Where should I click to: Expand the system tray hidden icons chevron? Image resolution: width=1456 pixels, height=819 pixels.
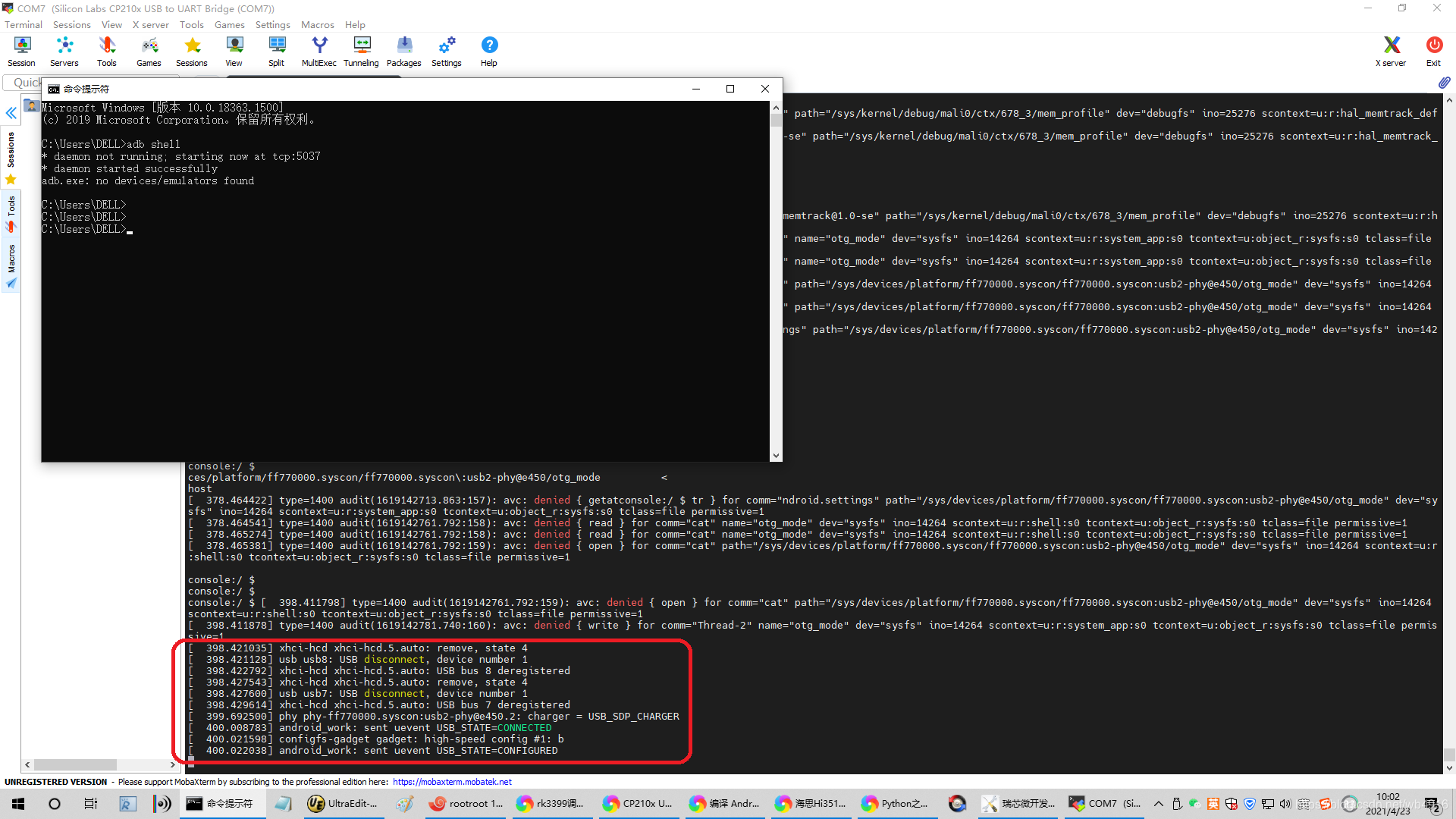(1158, 804)
